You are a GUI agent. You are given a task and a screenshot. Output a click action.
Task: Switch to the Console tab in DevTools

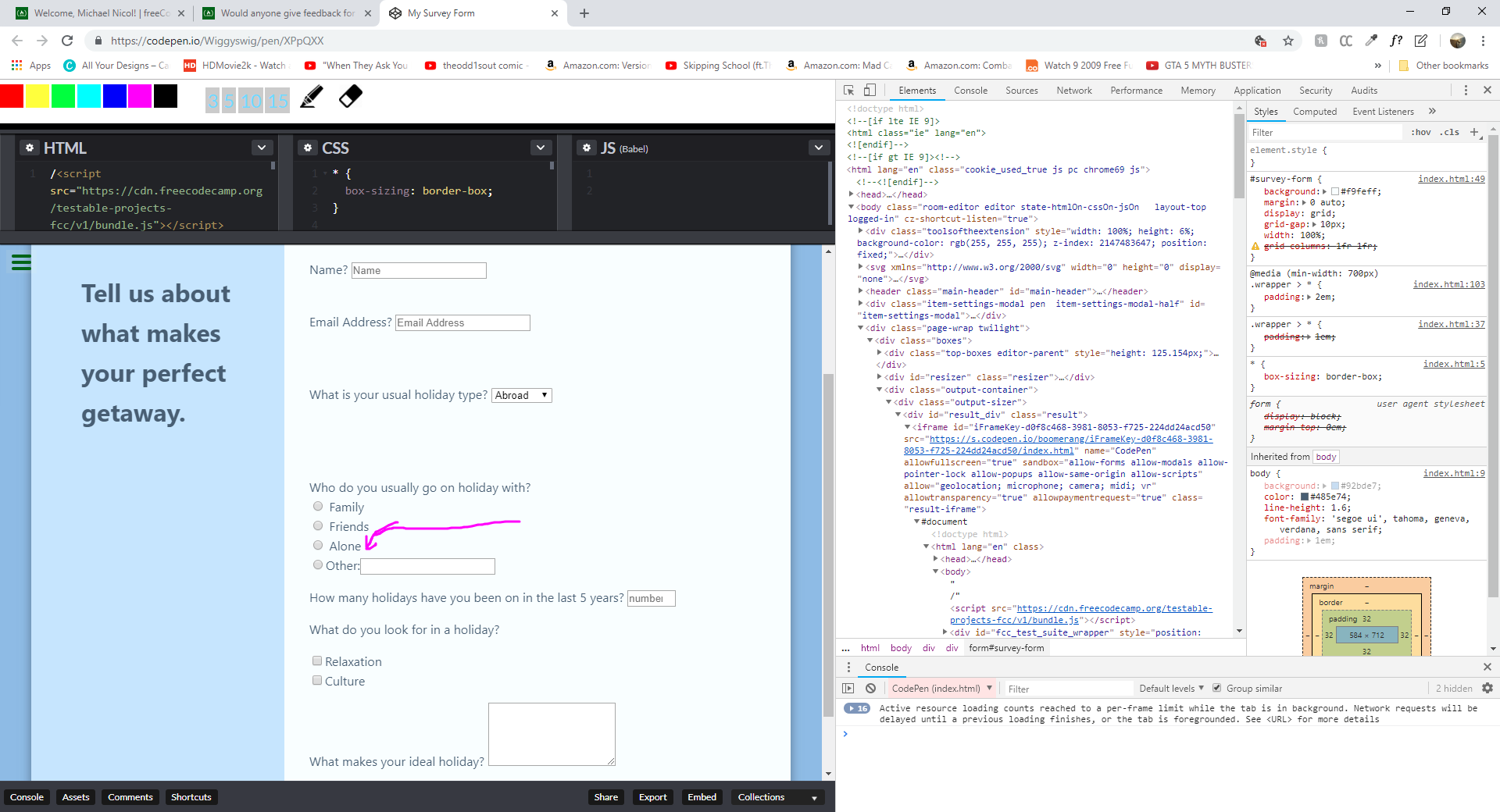tap(970, 91)
